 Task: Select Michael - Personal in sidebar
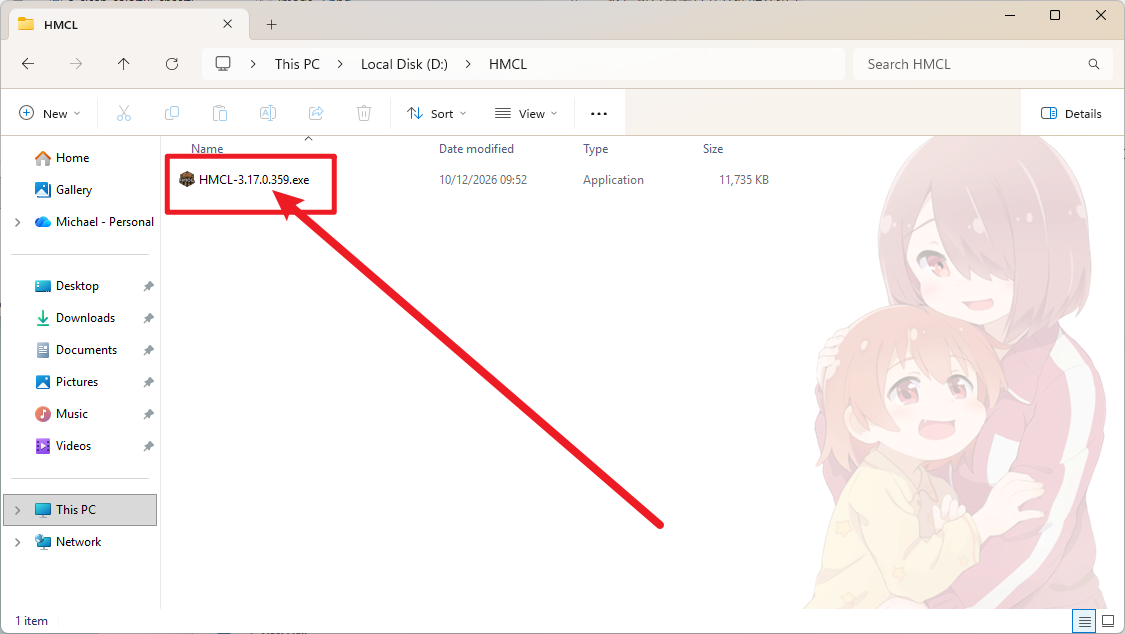[x=105, y=222]
